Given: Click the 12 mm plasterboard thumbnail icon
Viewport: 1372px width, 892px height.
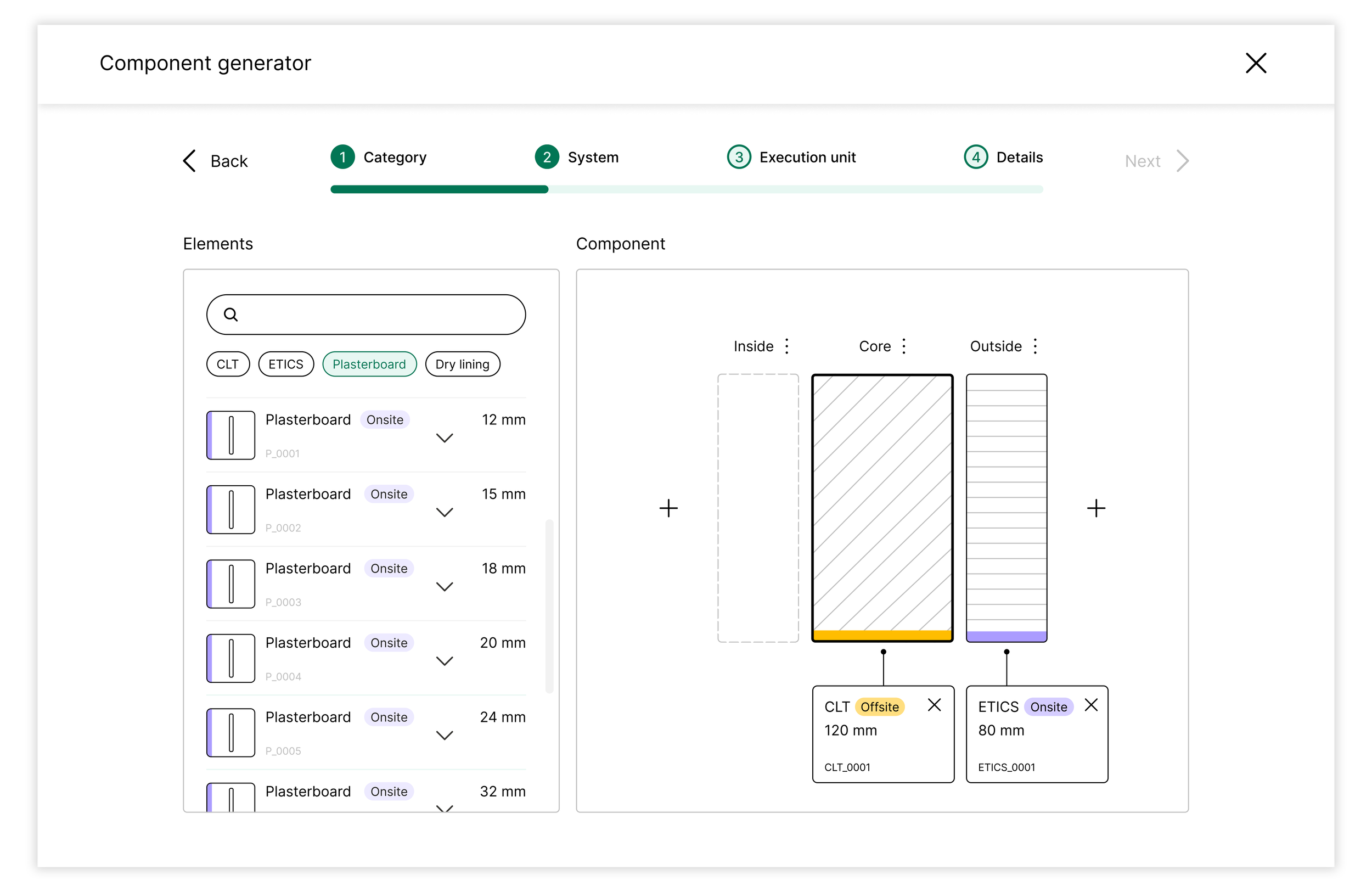Looking at the screenshot, I should 230,435.
